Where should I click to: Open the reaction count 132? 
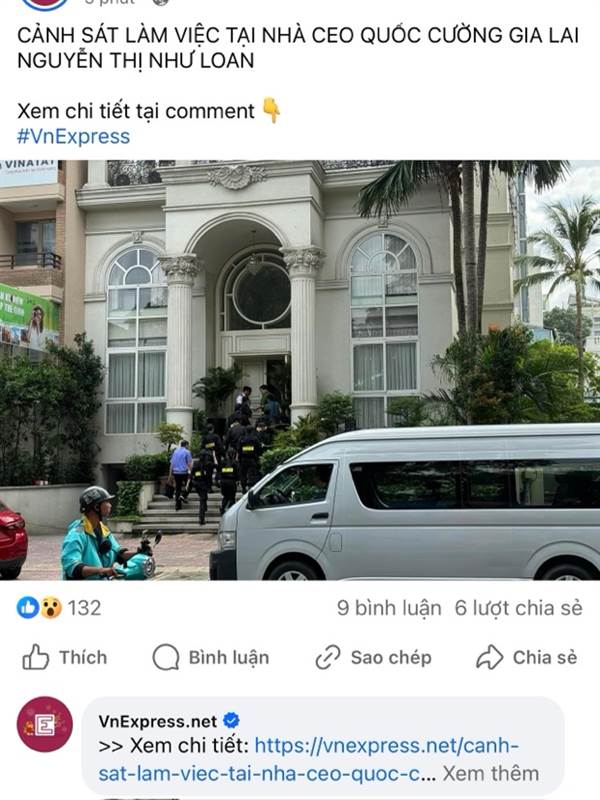click(85, 608)
